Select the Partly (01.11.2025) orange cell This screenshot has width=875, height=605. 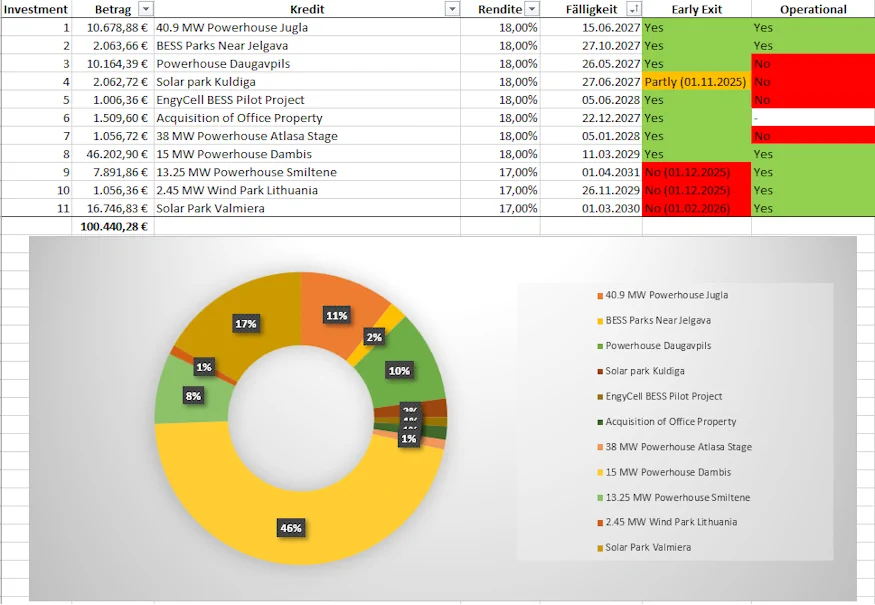coord(696,82)
